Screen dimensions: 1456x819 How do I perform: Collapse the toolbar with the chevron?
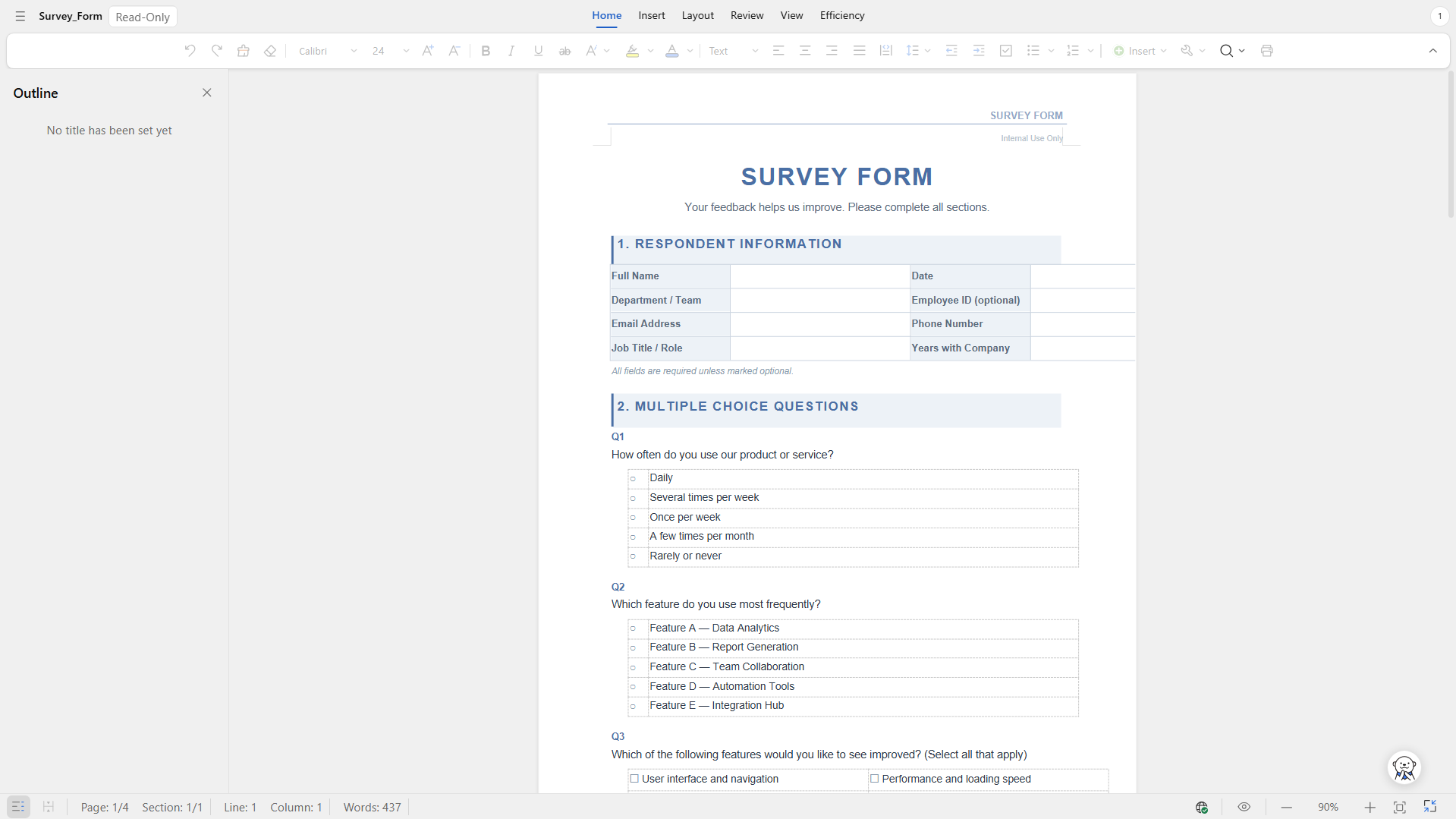coord(1433,51)
